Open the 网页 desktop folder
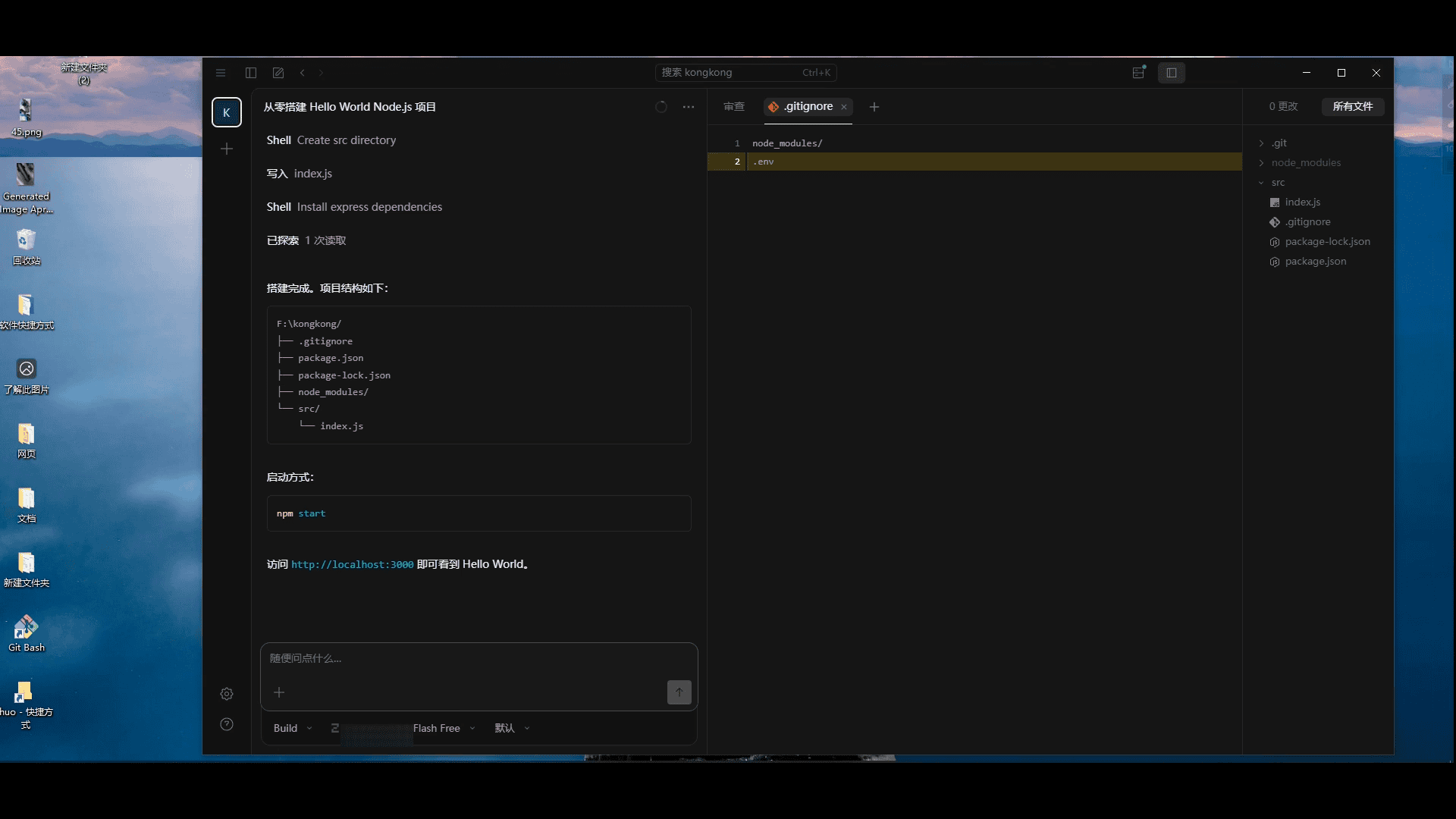1456x819 pixels. click(27, 441)
